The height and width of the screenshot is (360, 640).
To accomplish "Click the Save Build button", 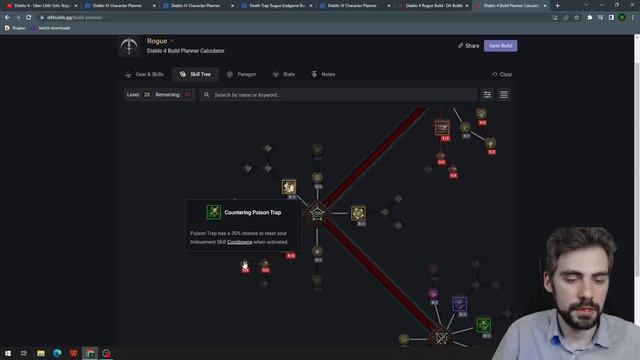I will tap(500, 46).
